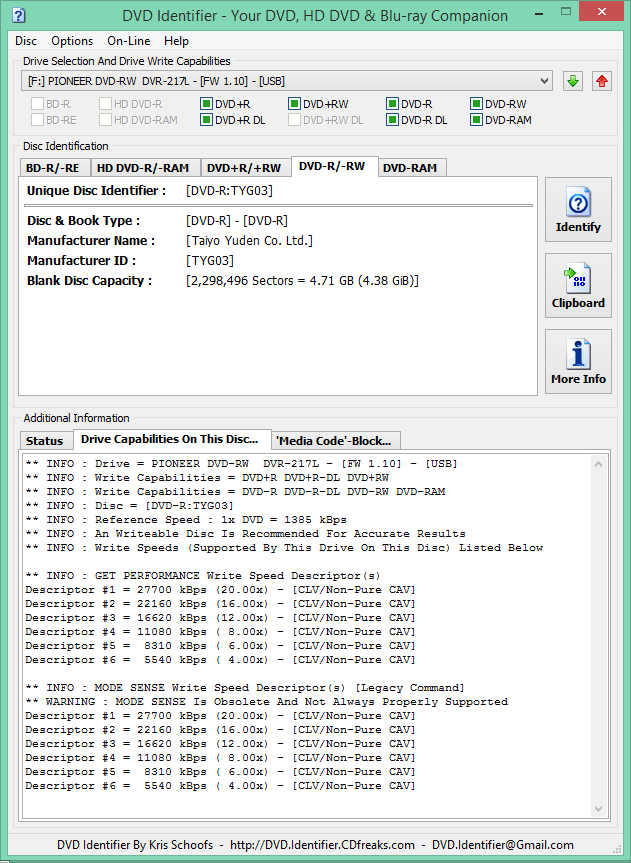Click the help icon in title bar
Screen dimensions: 631x863
click(x=18, y=14)
